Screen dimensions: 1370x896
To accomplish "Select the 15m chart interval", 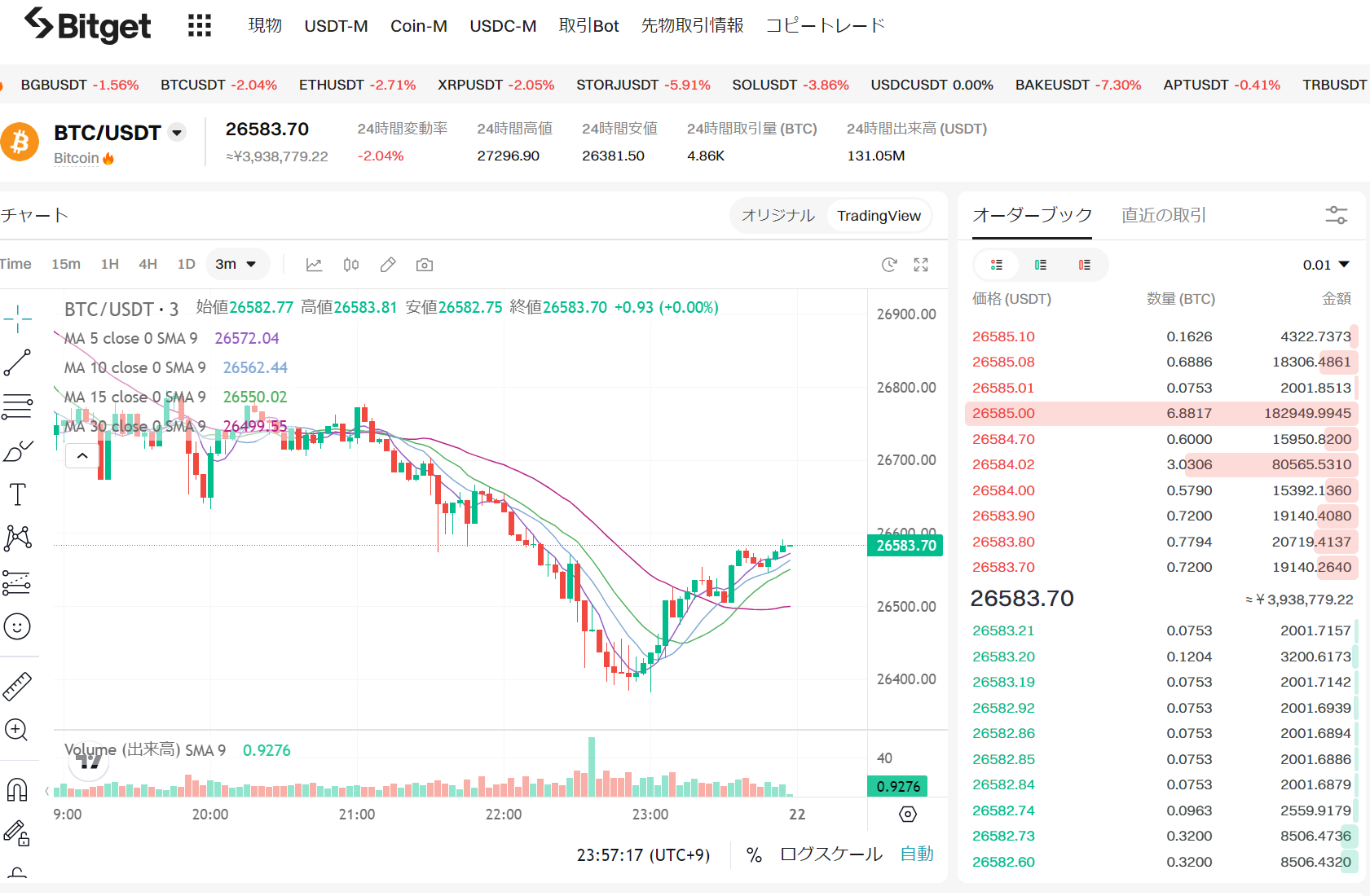I will coord(66,264).
